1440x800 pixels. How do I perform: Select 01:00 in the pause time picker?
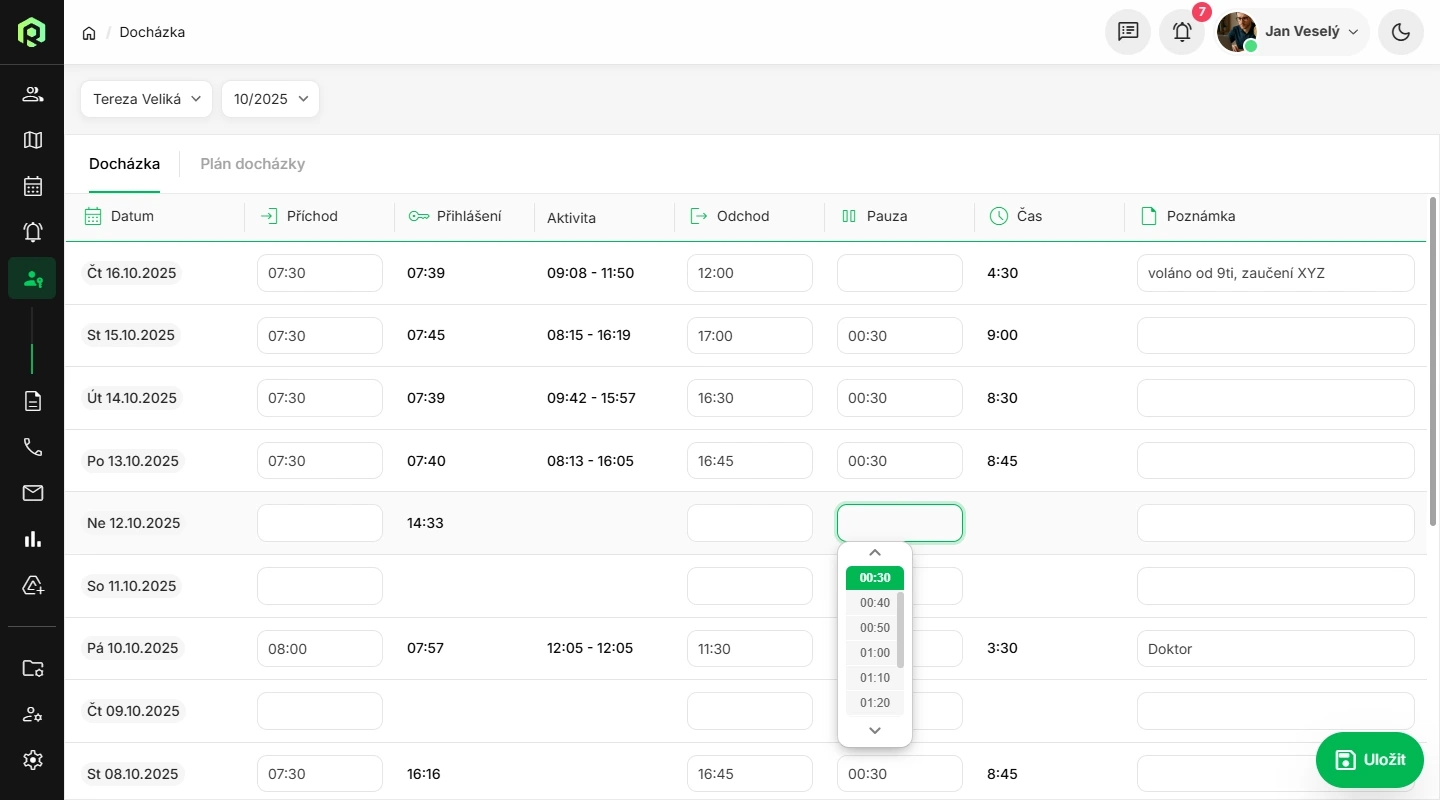[874, 652]
